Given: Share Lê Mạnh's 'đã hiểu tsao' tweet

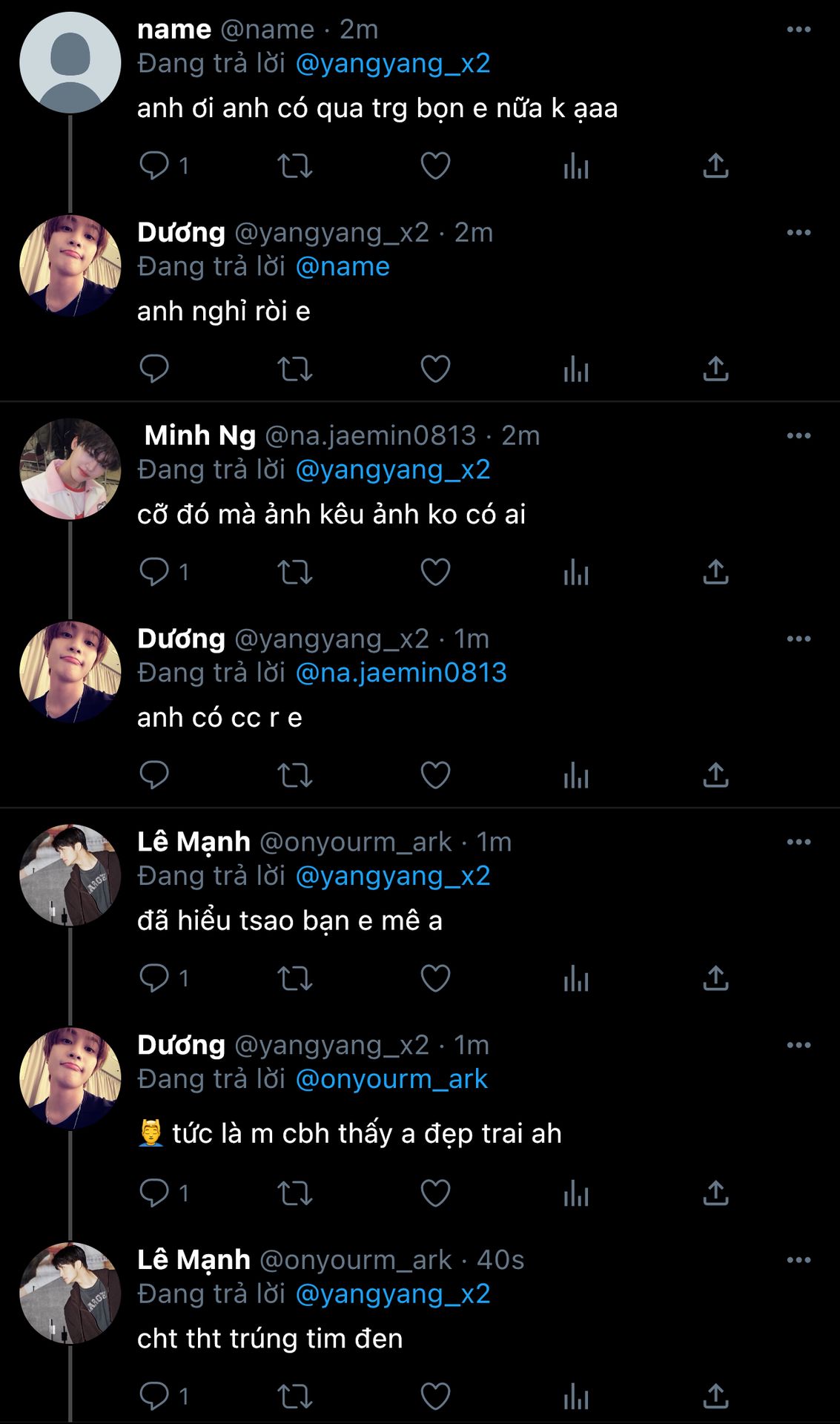Looking at the screenshot, I should coord(715,978).
